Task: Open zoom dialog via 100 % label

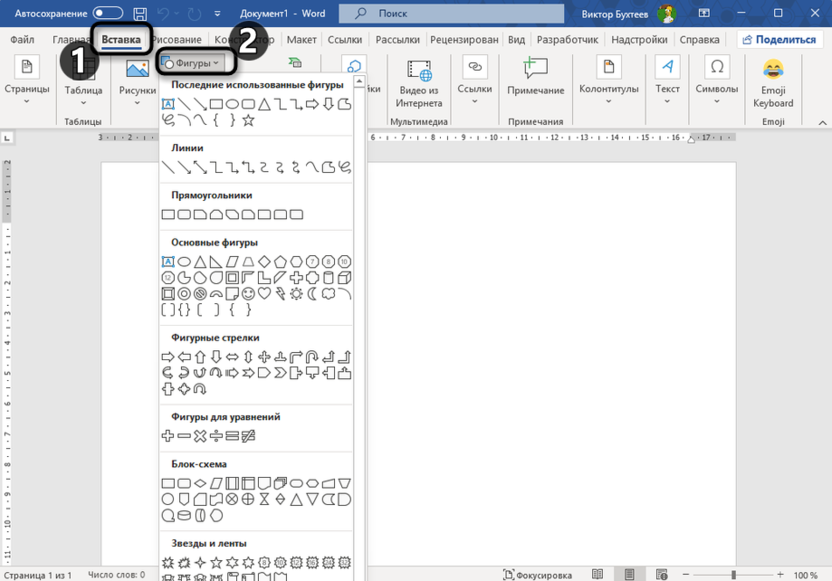Action: click(x=805, y=575)
